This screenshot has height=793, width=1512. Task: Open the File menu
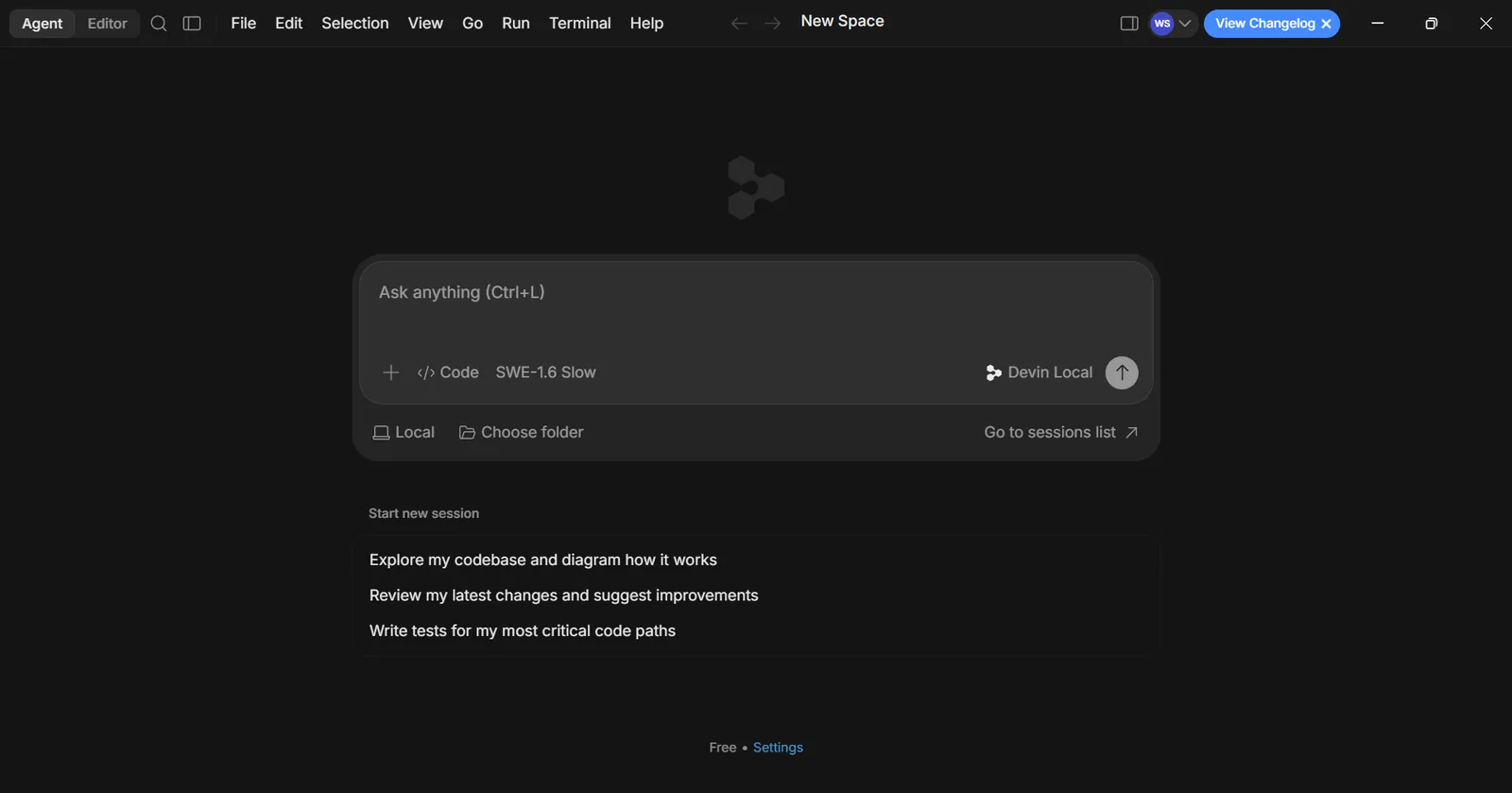243,24
